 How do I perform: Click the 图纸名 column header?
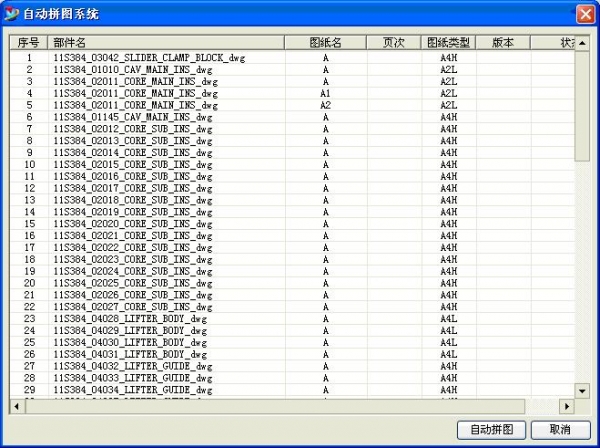(x=326, y=44)
